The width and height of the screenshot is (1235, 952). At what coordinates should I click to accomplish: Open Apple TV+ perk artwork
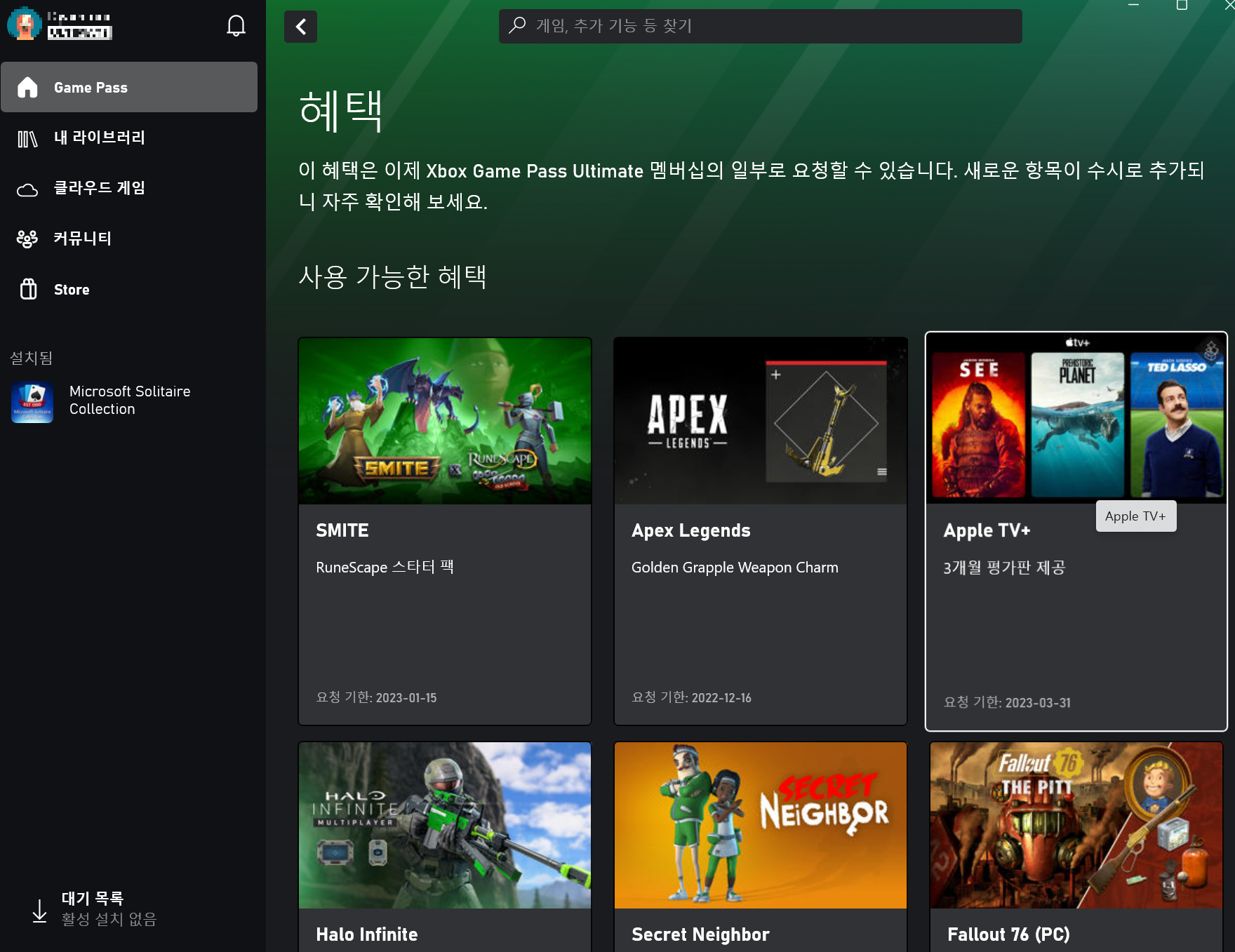click(x=1076, y=419)
